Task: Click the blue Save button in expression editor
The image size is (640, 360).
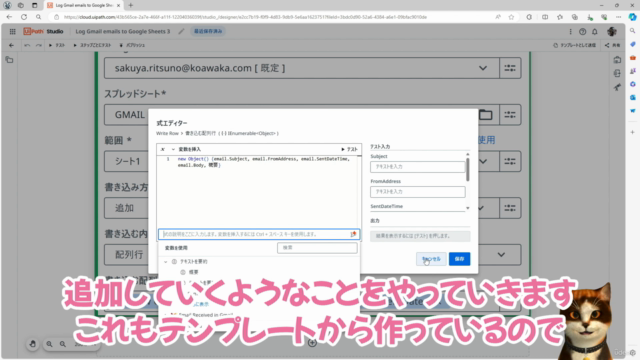Action: coord(459,259)
